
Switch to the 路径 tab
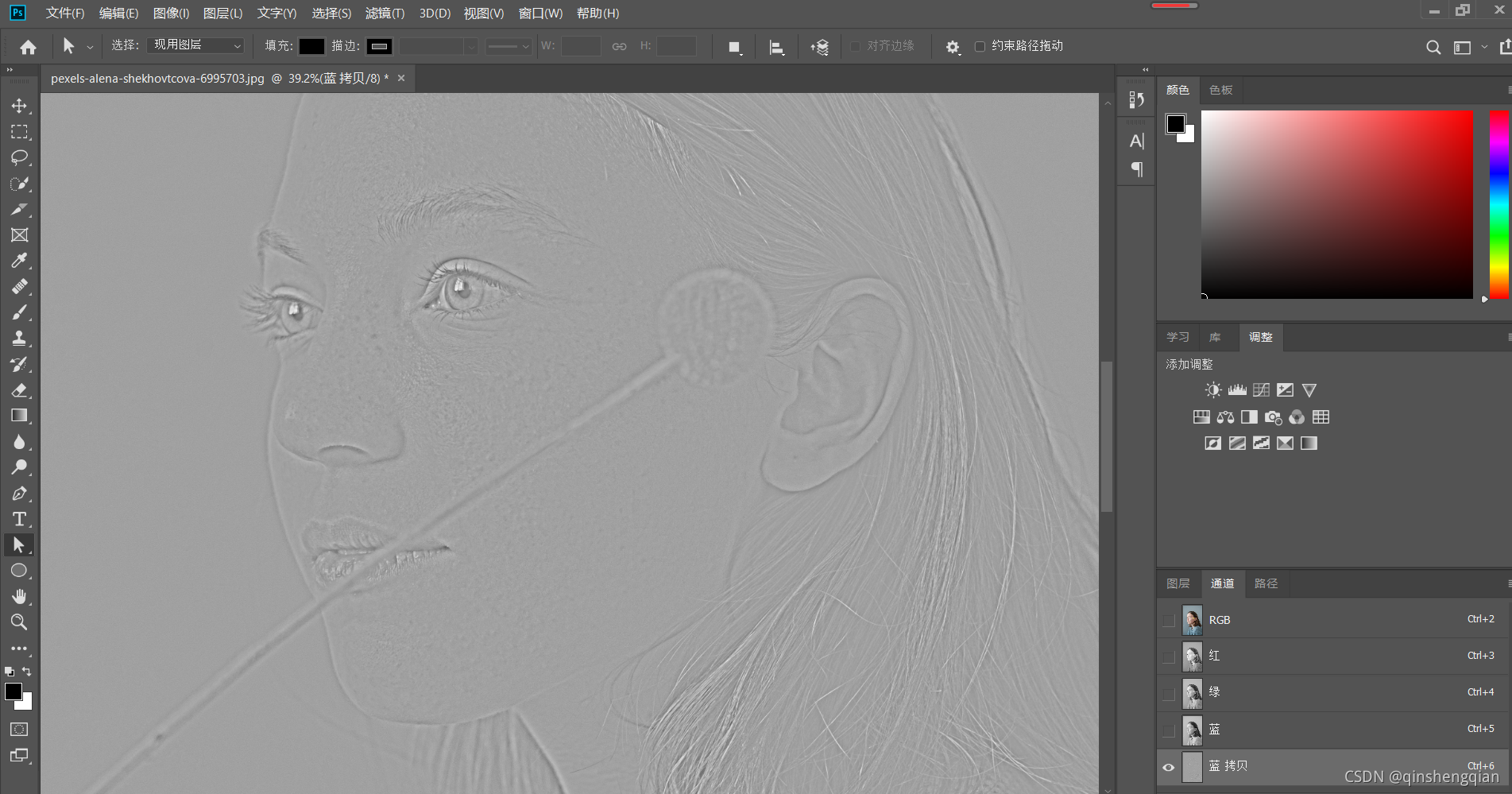pyautogui.click(x=1266, y=583)
